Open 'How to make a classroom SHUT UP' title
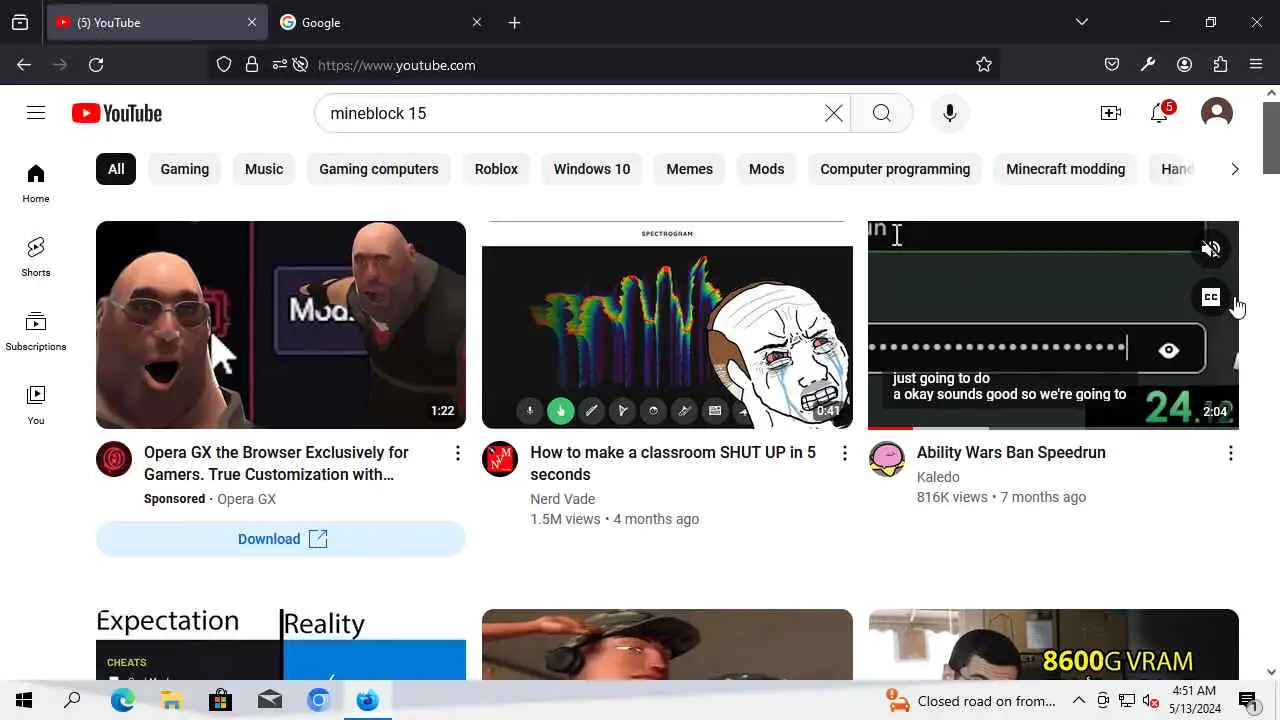Image resolution: width=1280 pixels, height=720 pixels. [673, 463]
